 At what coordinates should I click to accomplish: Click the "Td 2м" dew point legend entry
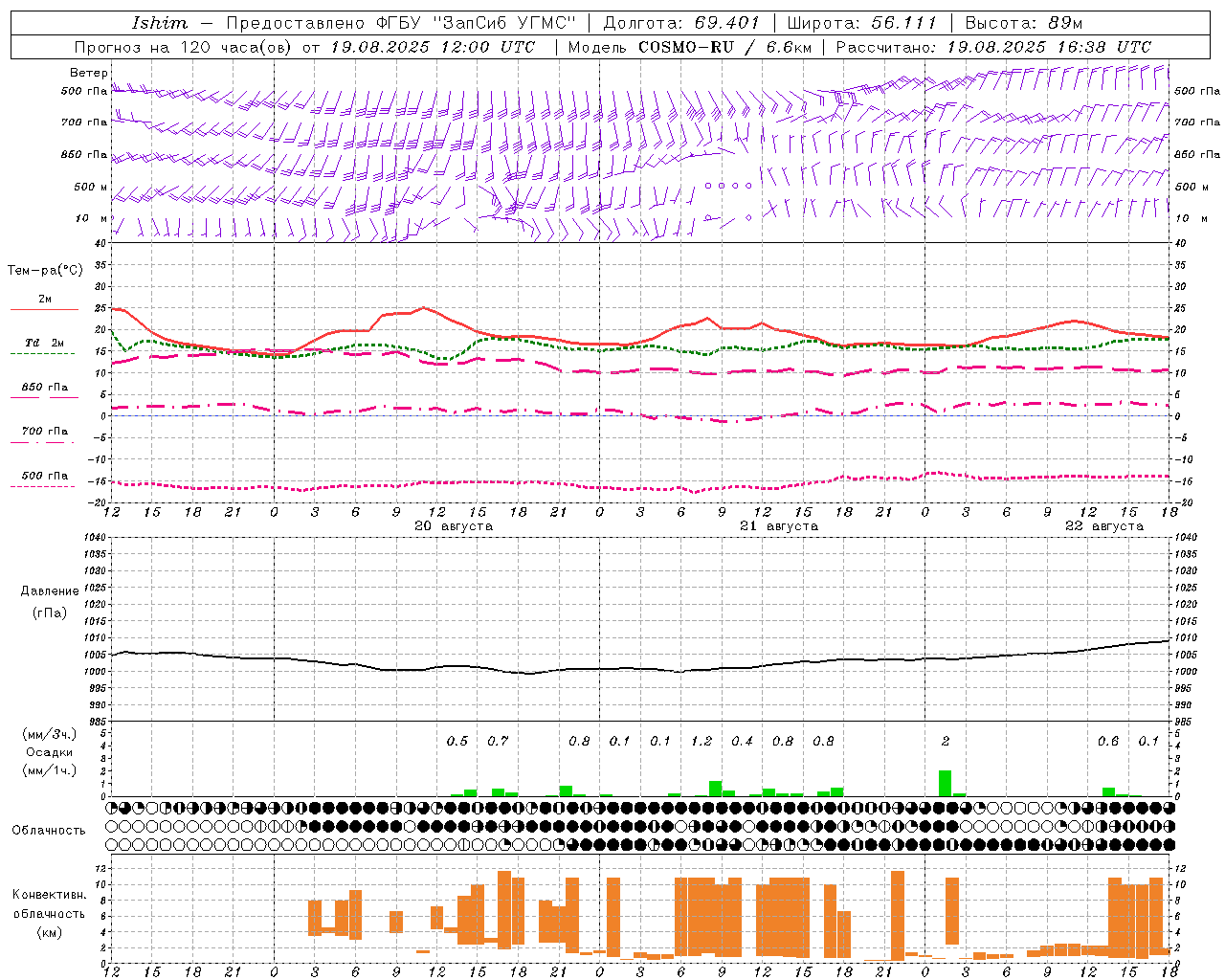click(x=45, y=343)
